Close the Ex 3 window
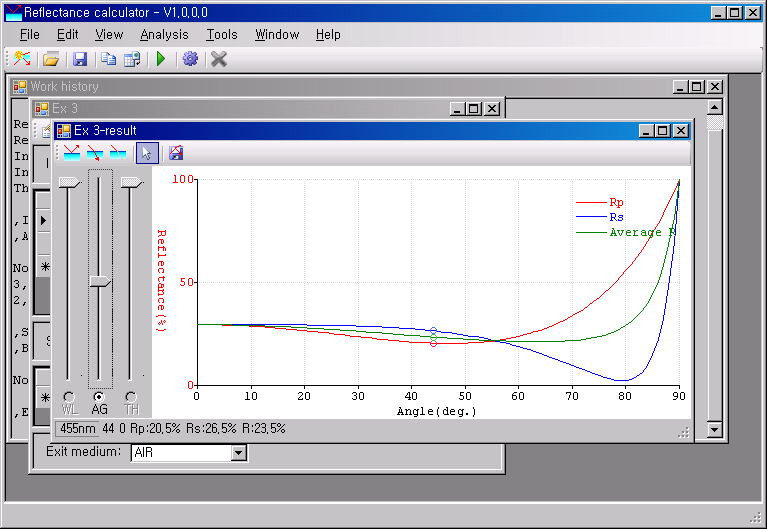 pos(492,109)
